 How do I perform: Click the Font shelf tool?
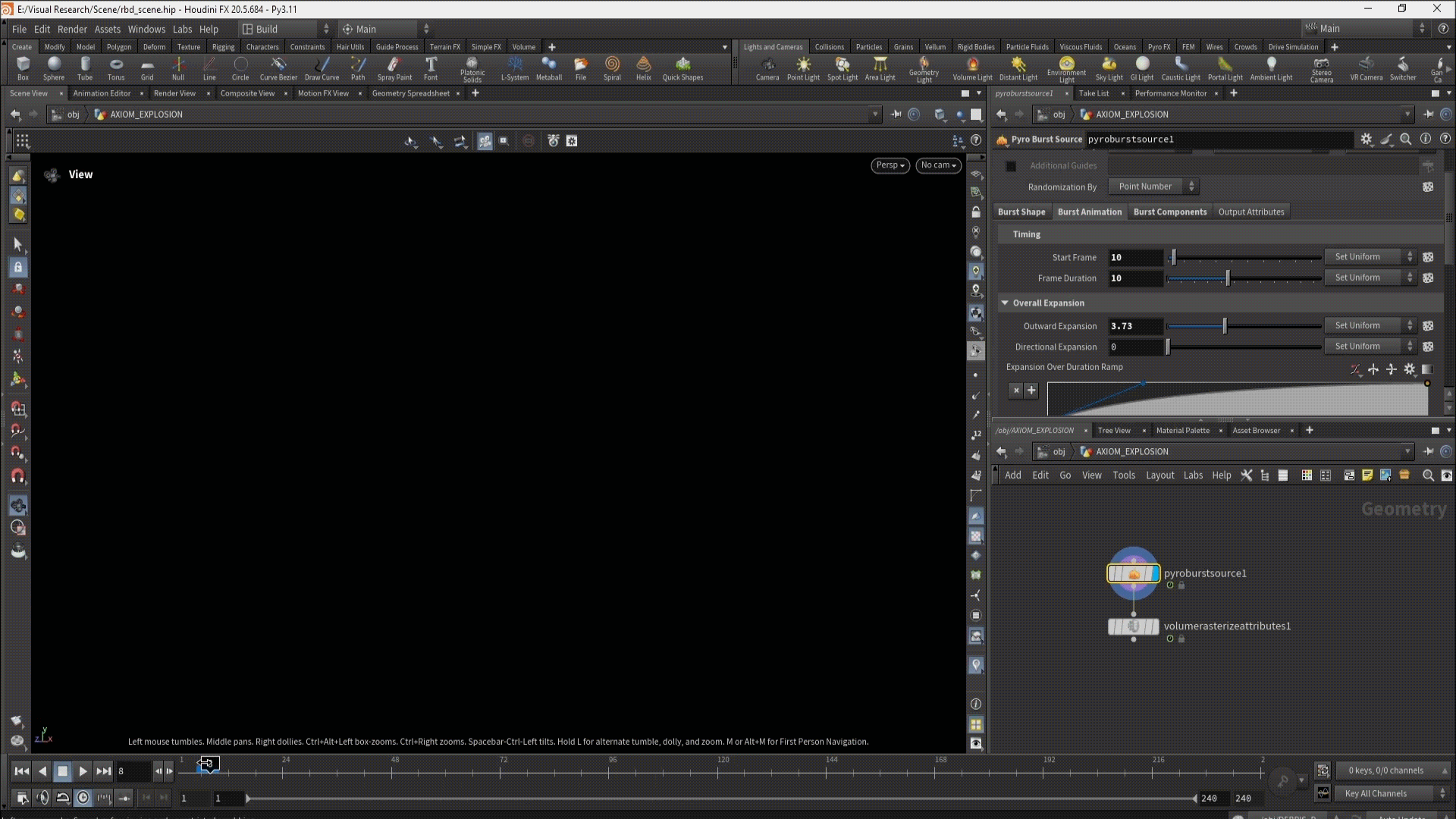tap(431, 67)
